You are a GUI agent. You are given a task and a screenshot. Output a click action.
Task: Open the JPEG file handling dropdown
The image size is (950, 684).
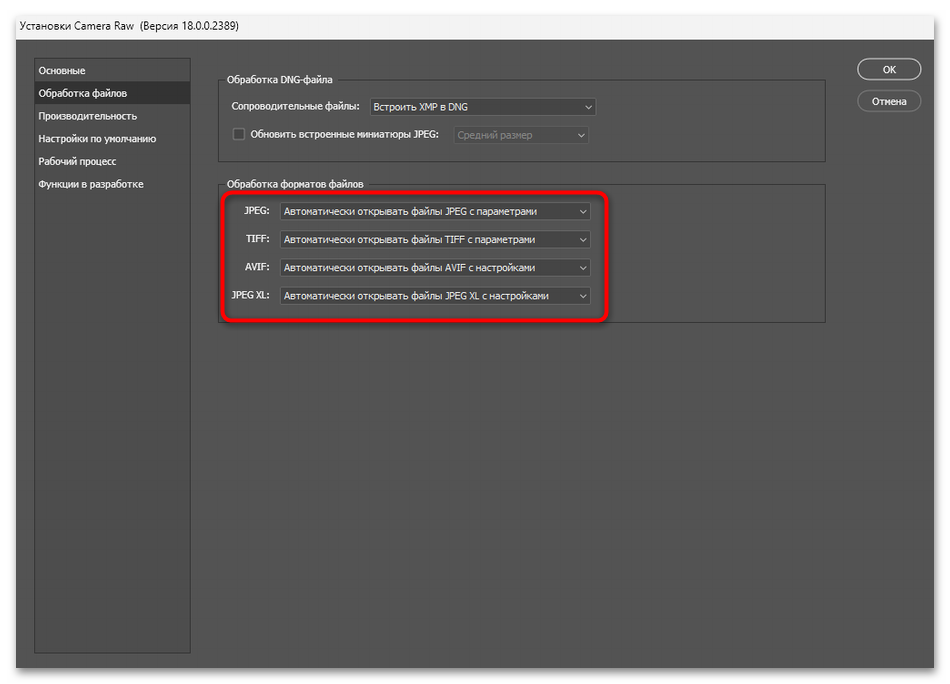click(x=435, y=211)
